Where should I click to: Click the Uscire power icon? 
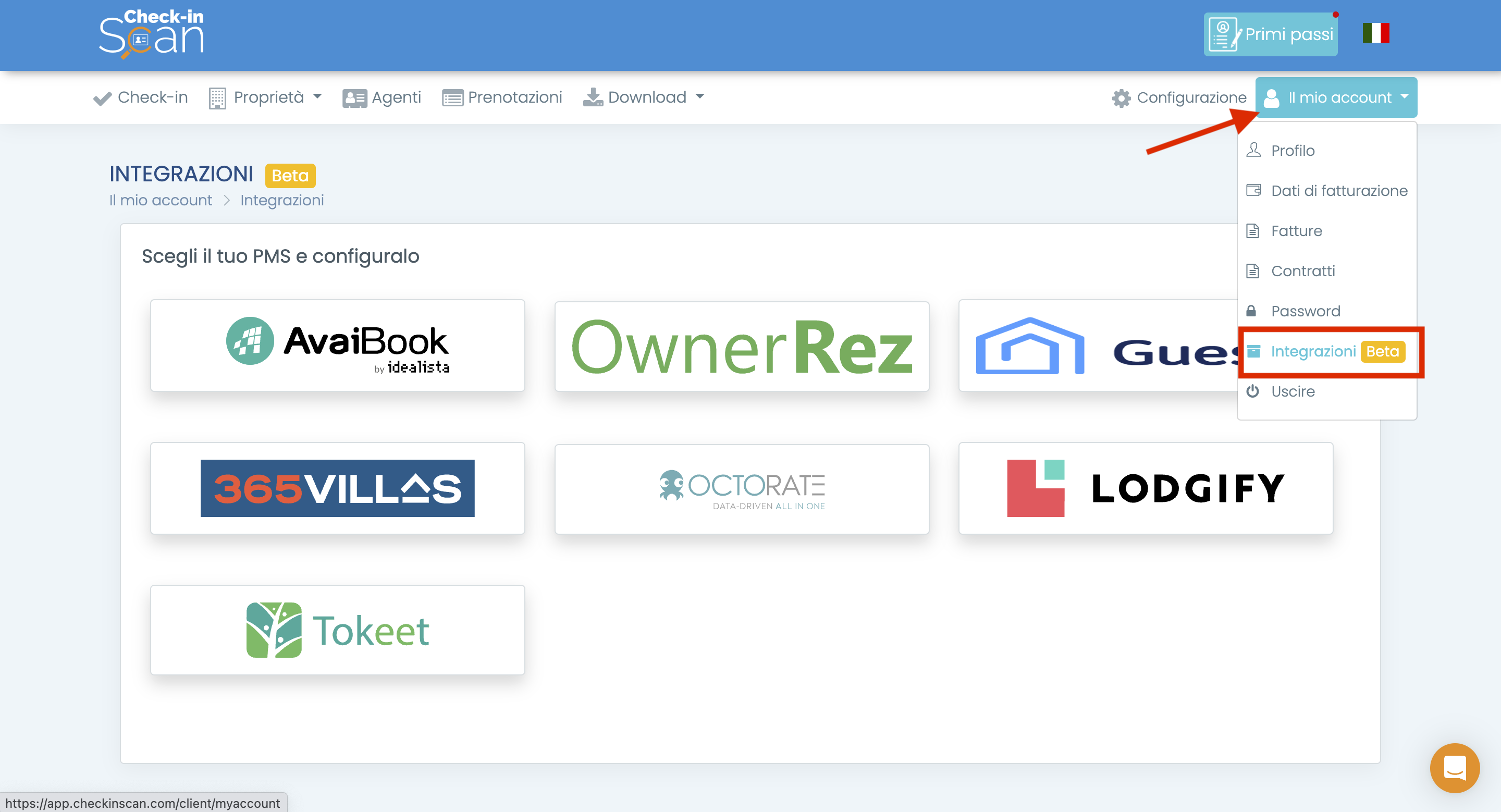click(x=1253, y=391)
